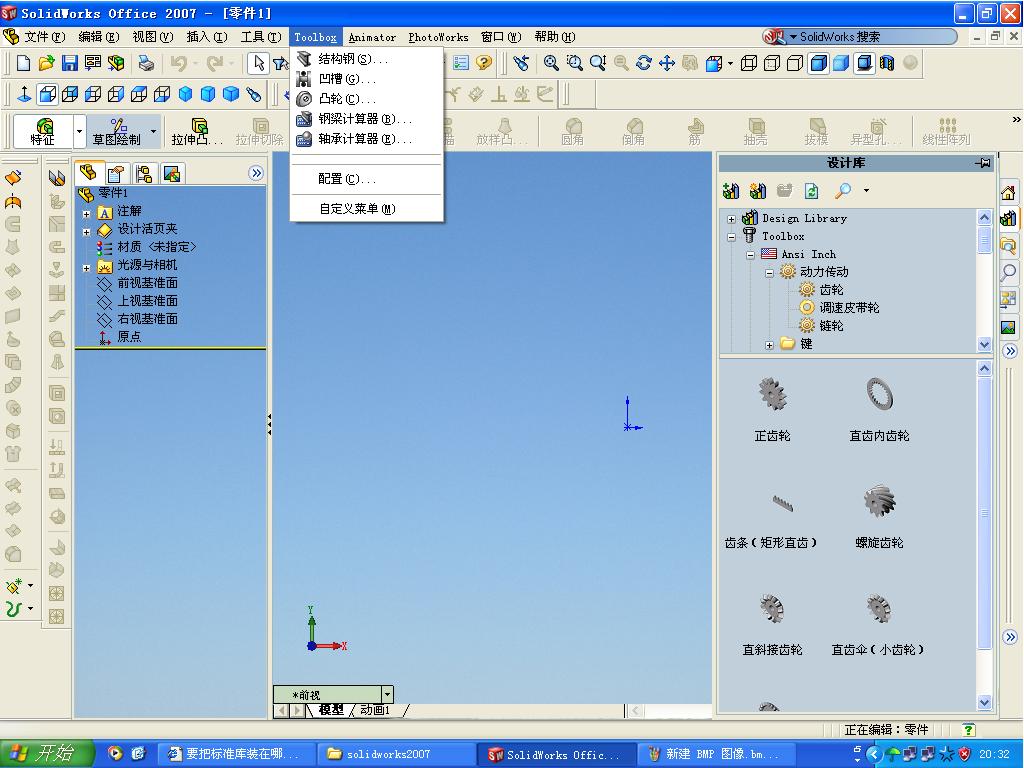Open dropdown arrow next to 特征

click(79, 131)
